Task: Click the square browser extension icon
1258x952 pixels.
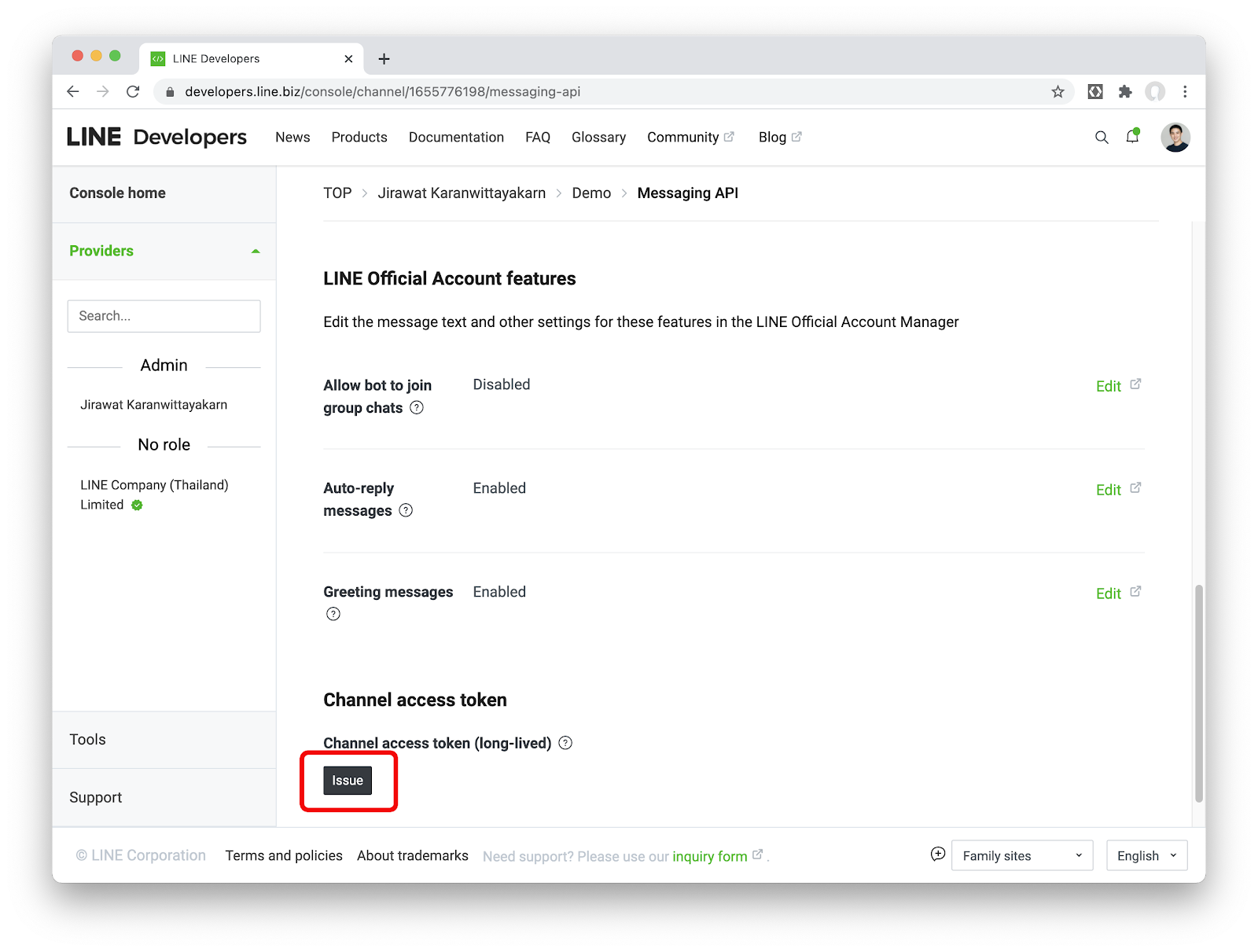Action: click(x=1095, y=92)
